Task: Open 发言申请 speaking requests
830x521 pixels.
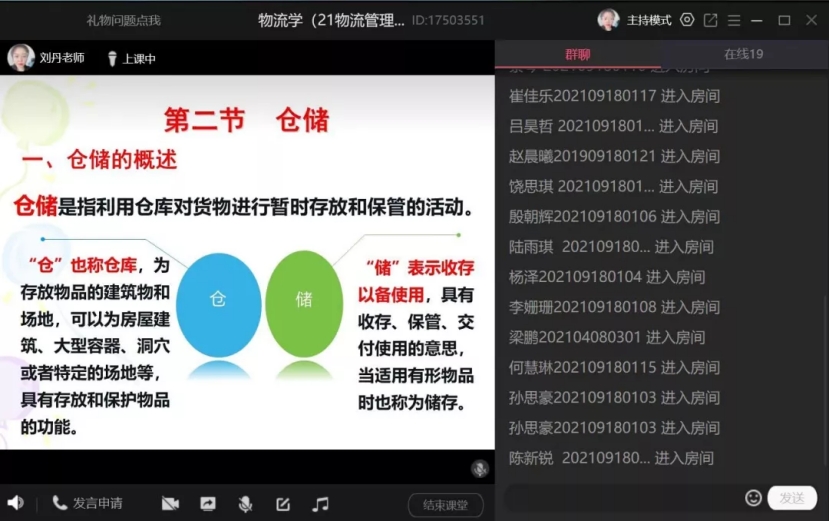Action: [x=87, y=503]
